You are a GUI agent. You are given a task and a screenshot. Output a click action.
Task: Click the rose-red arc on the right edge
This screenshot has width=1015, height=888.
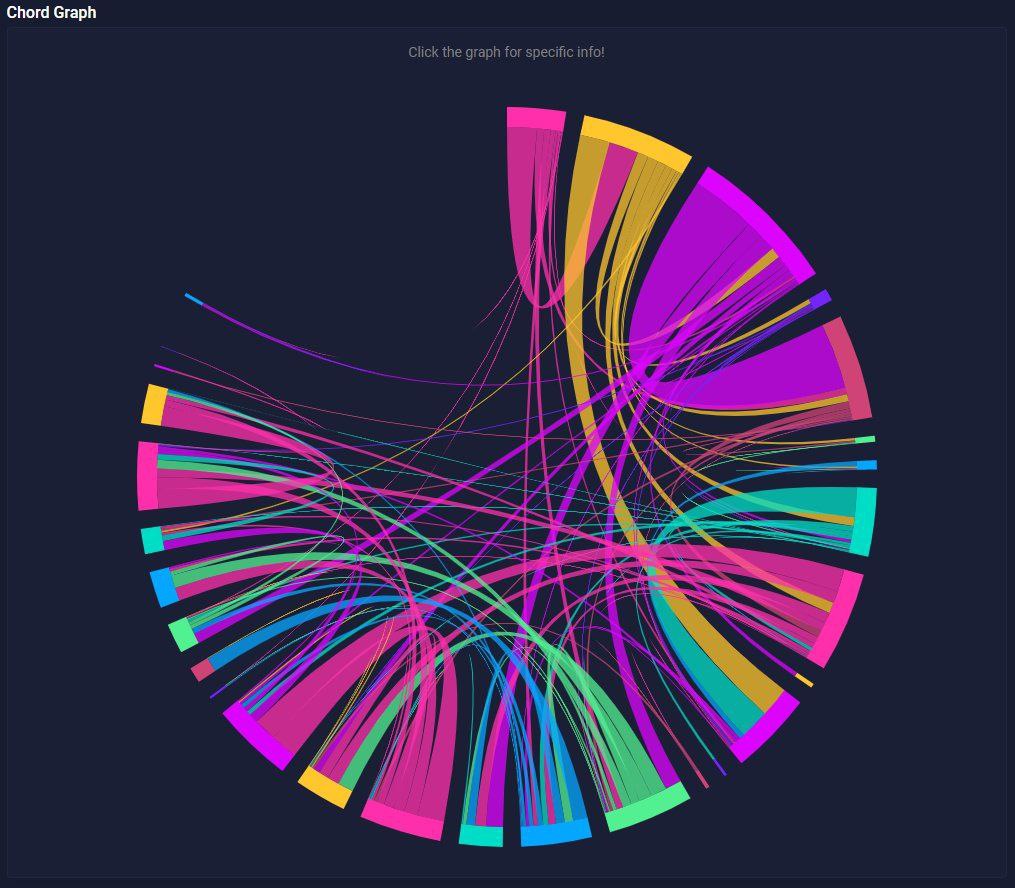(854, 368)
